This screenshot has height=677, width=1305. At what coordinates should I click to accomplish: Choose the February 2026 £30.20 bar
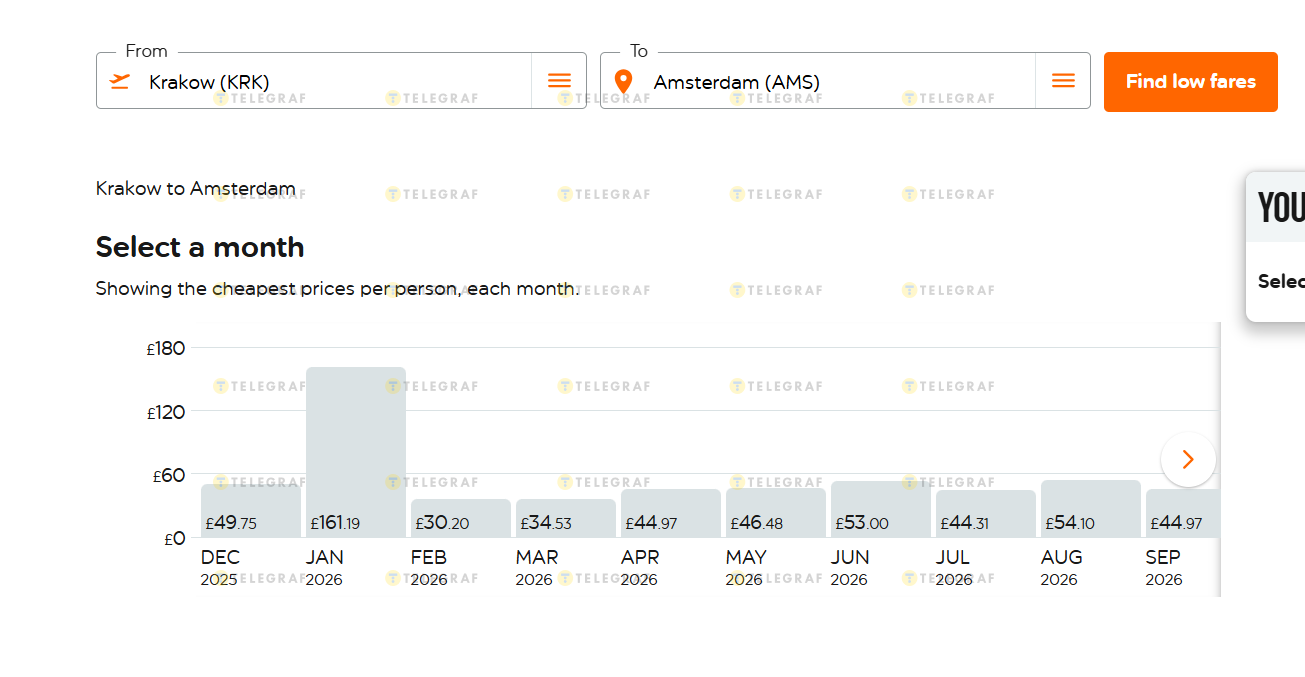coord(460,518)
